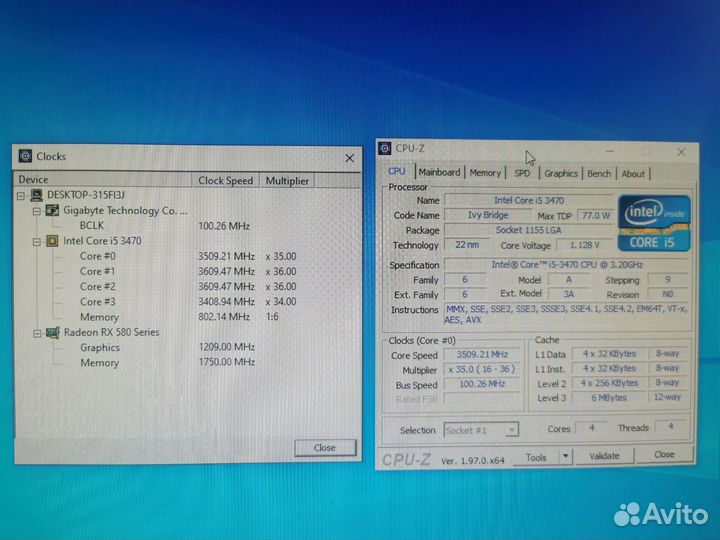Click the Clocks window title icon
Image resolution: width=720 pixels, height=540 pixels.
25,156
